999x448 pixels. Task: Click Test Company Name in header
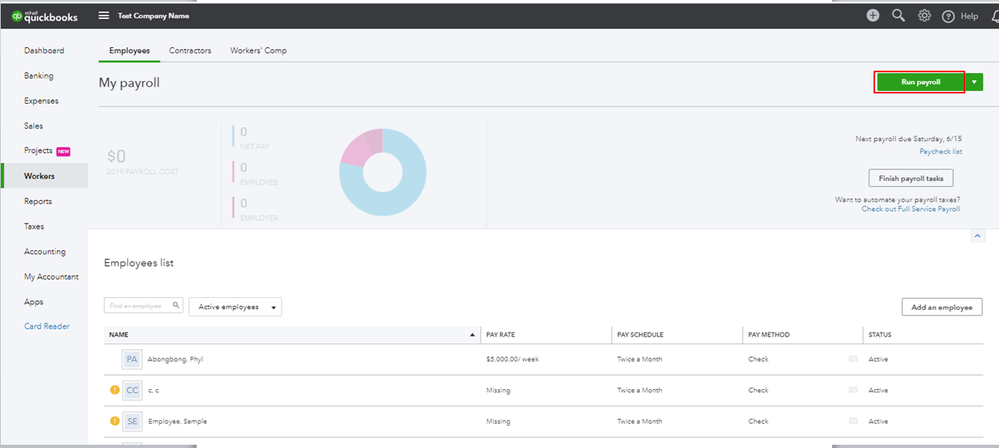tap(153, 16)
